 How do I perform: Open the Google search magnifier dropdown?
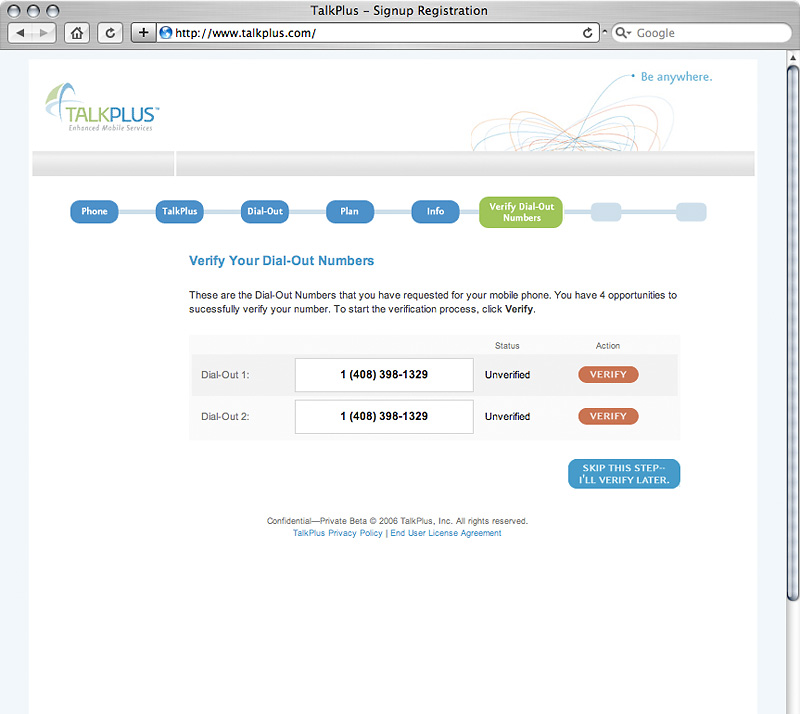click(x=623, y=33)
